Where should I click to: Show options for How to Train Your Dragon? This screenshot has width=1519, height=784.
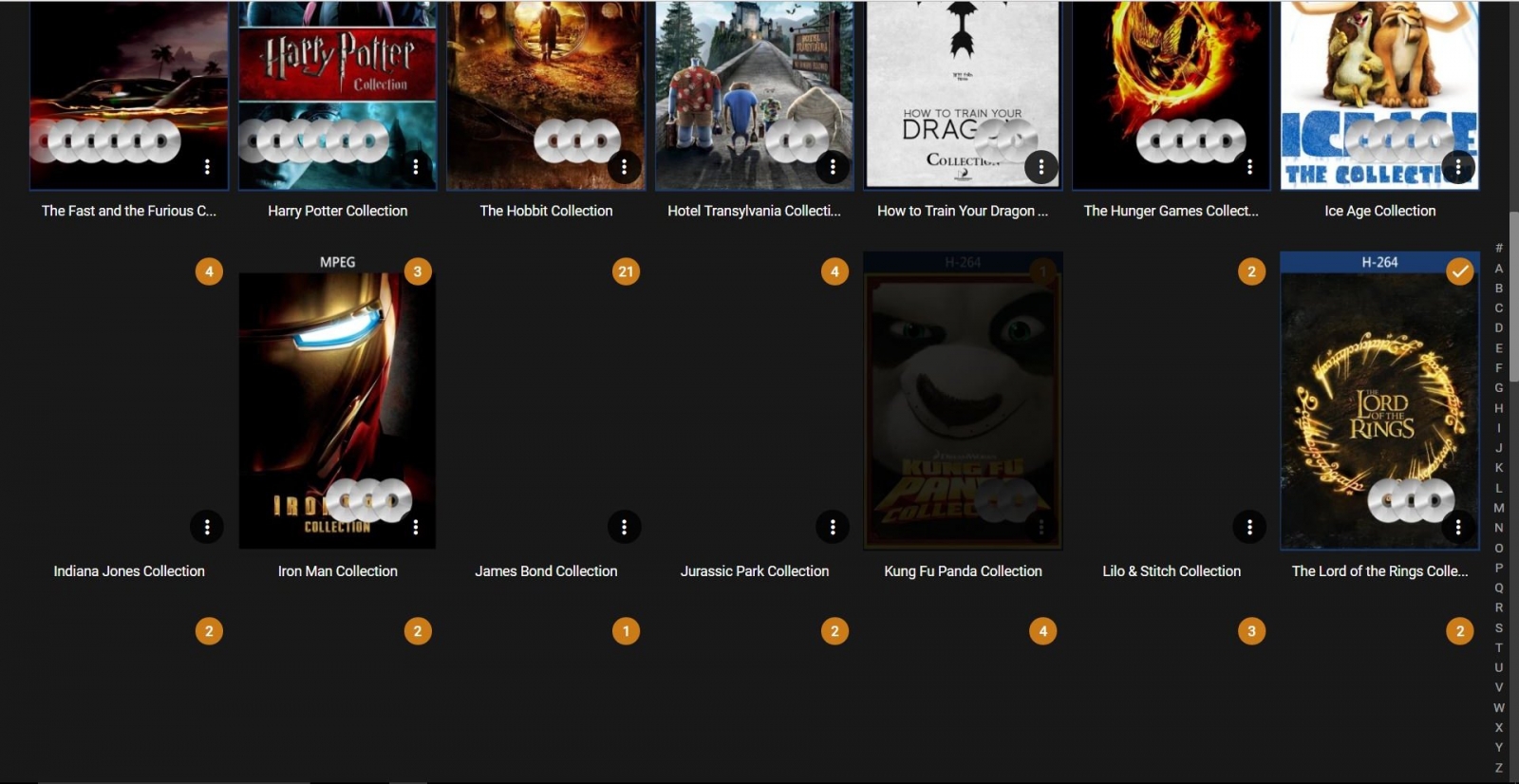coord(1041,167)
